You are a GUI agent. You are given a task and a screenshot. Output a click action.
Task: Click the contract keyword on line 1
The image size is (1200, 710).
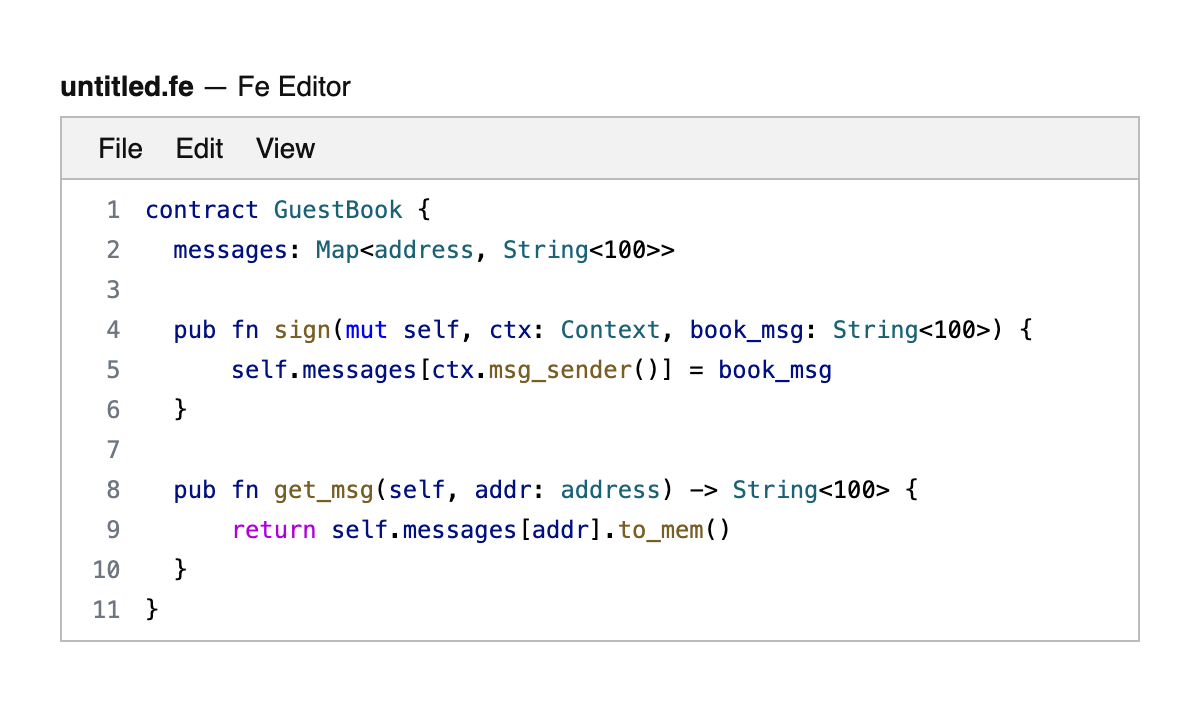click(202, 210)
